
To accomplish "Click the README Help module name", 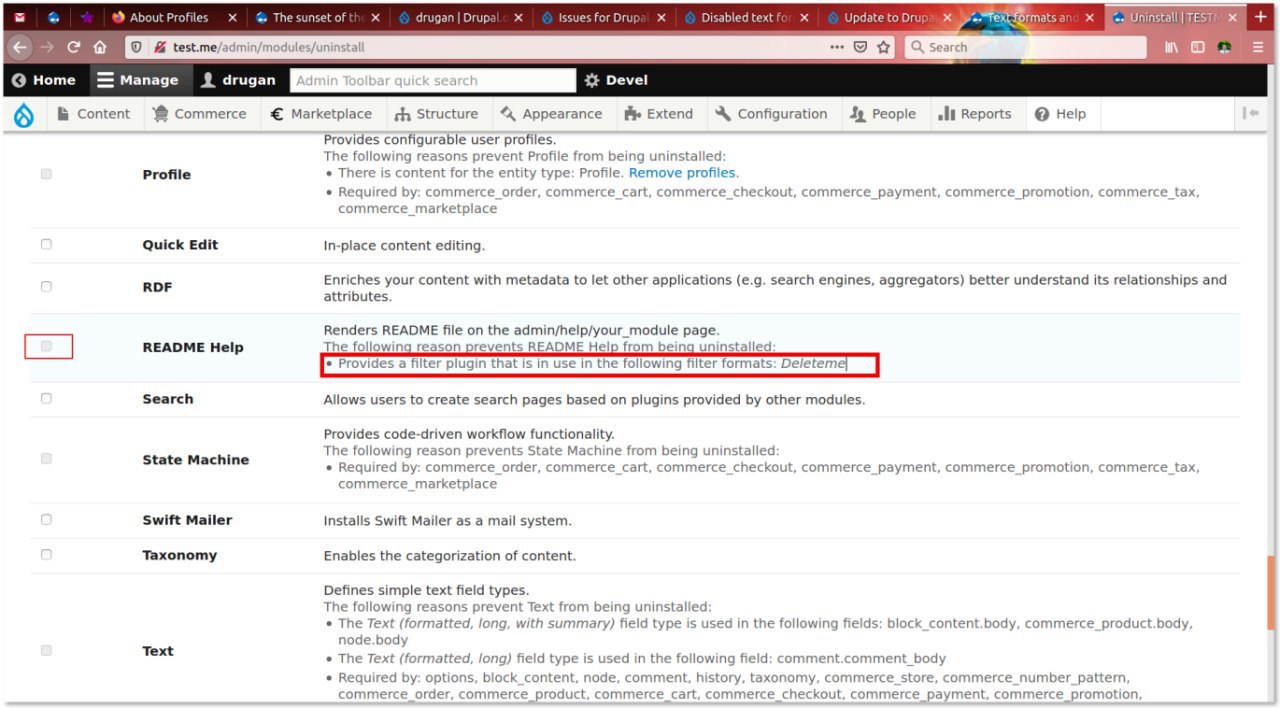I will [x=193, y=347].
